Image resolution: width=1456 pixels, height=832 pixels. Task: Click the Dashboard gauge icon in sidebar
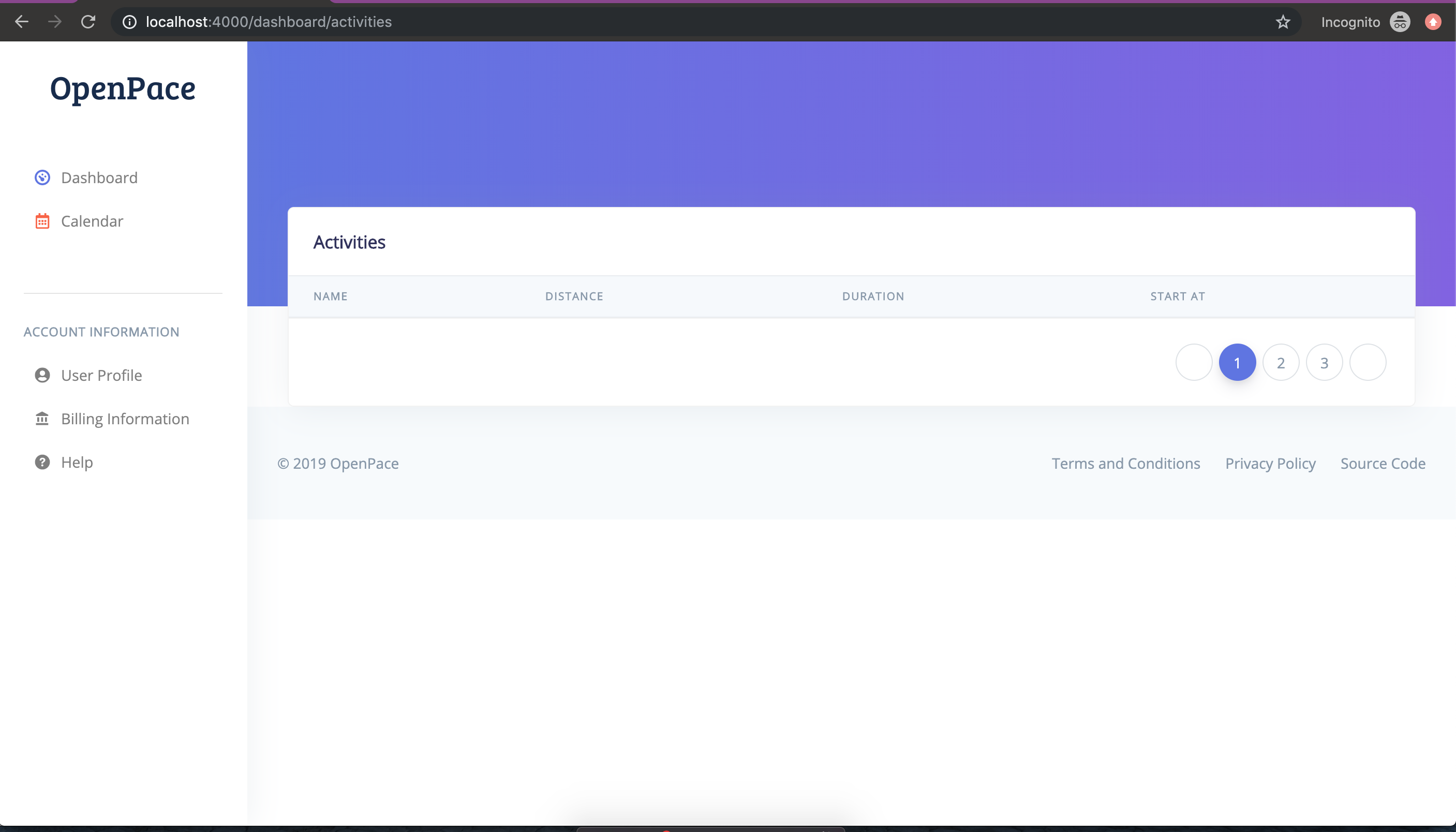pos(42,177)
